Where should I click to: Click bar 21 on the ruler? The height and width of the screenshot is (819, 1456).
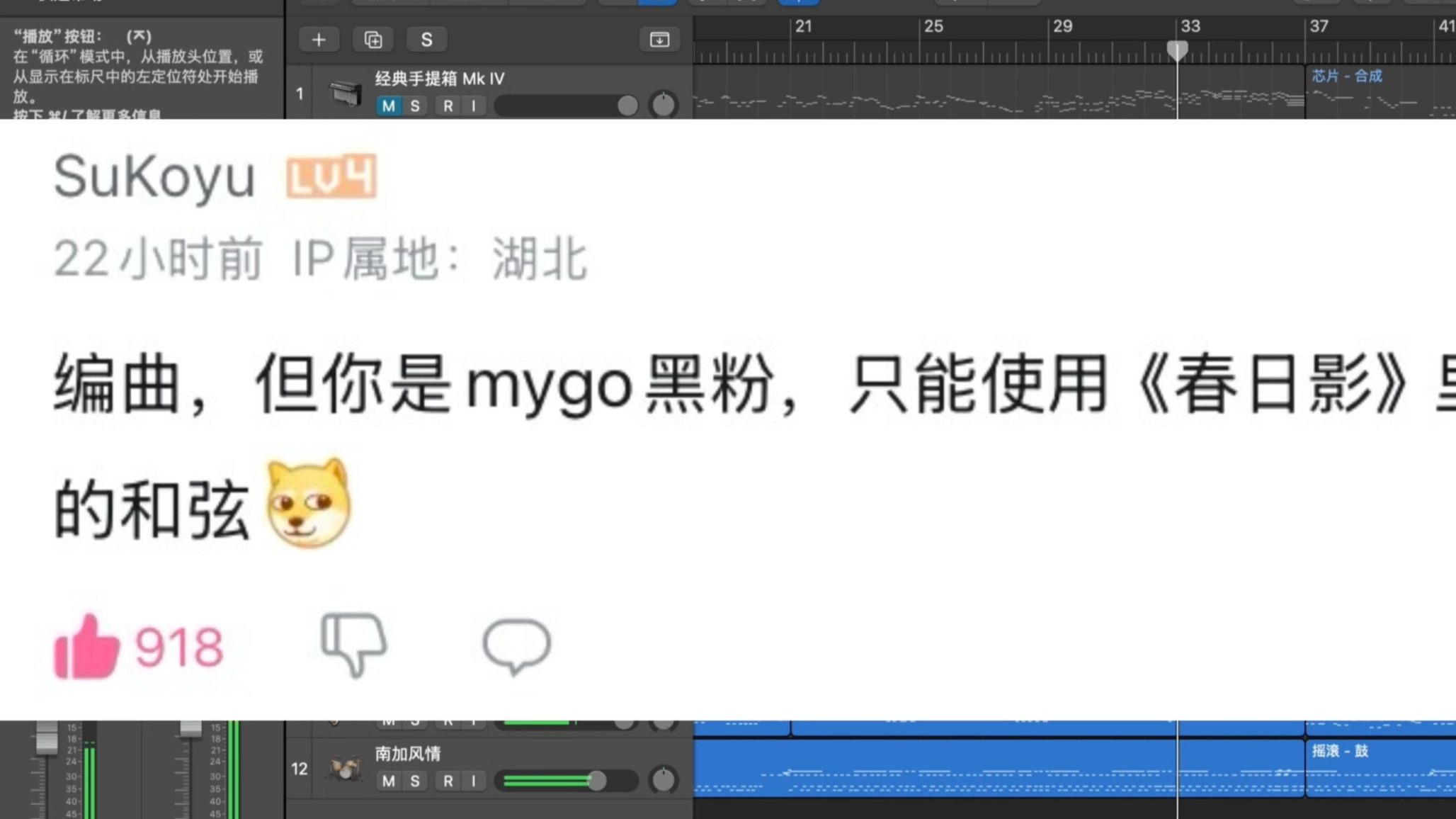803,27
